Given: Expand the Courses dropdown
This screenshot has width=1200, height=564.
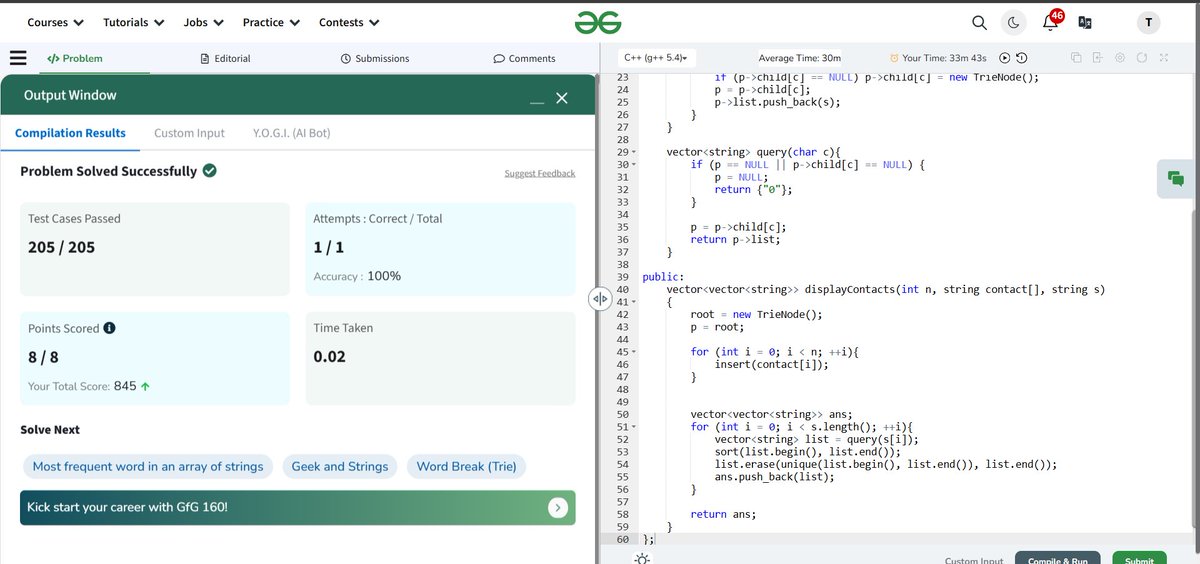Looking at the screenshot, I should click(55, 22).
